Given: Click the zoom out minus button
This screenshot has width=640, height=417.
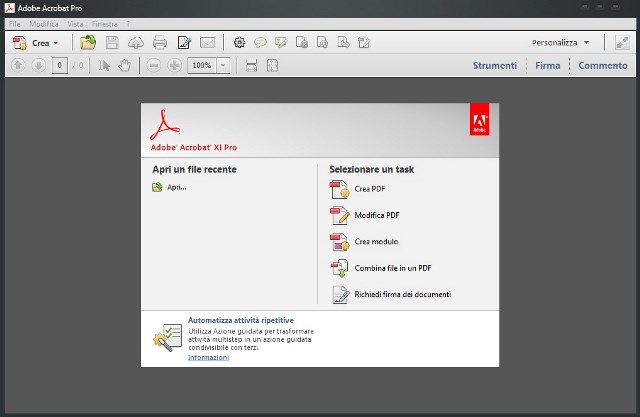Looking at the screenshot, I should (x=153, y=65).
